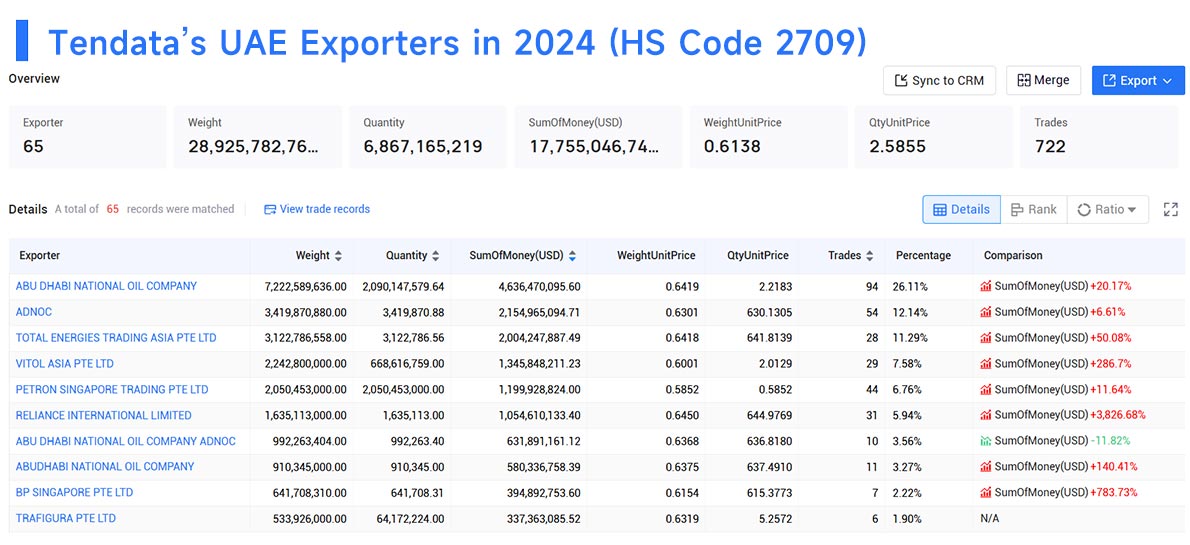Click comparison chart icon for +286.7% row
Image resolution: width=1190 pixels, height=545 pixels.
click(x=986, y=364)
